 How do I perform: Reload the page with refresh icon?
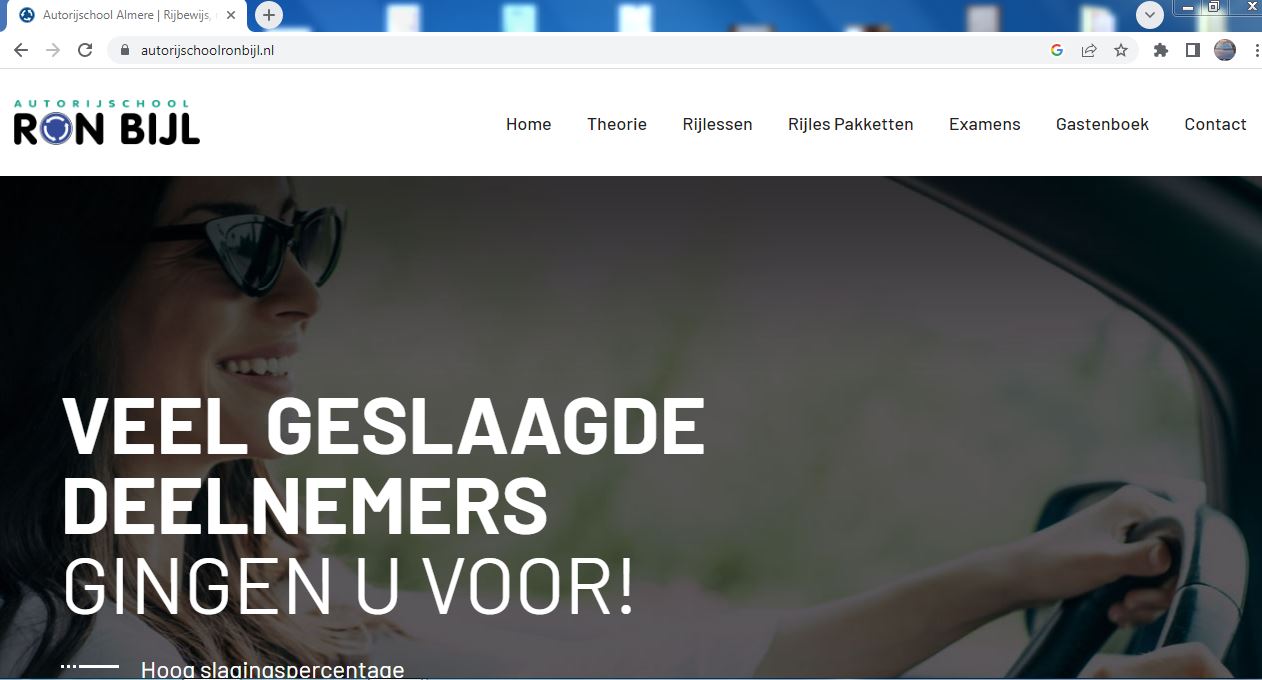click(x=85, y=50)
